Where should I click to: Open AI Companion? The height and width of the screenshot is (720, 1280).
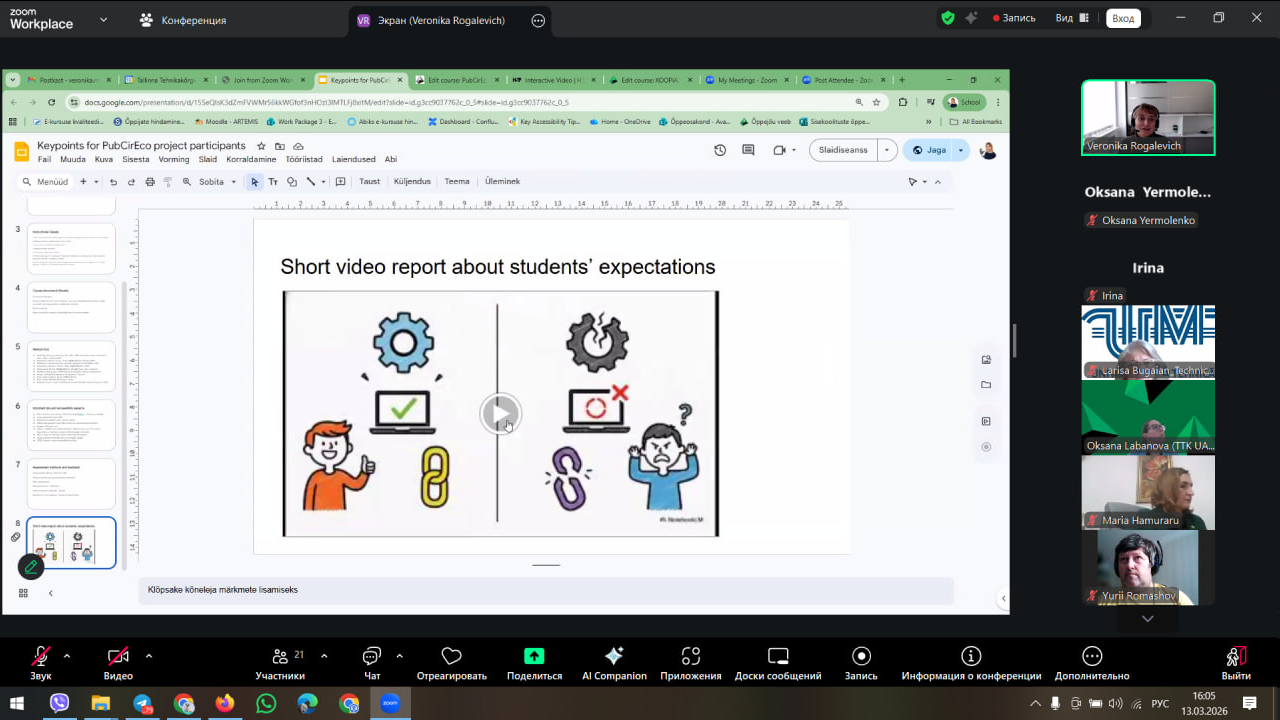[614, 656]
